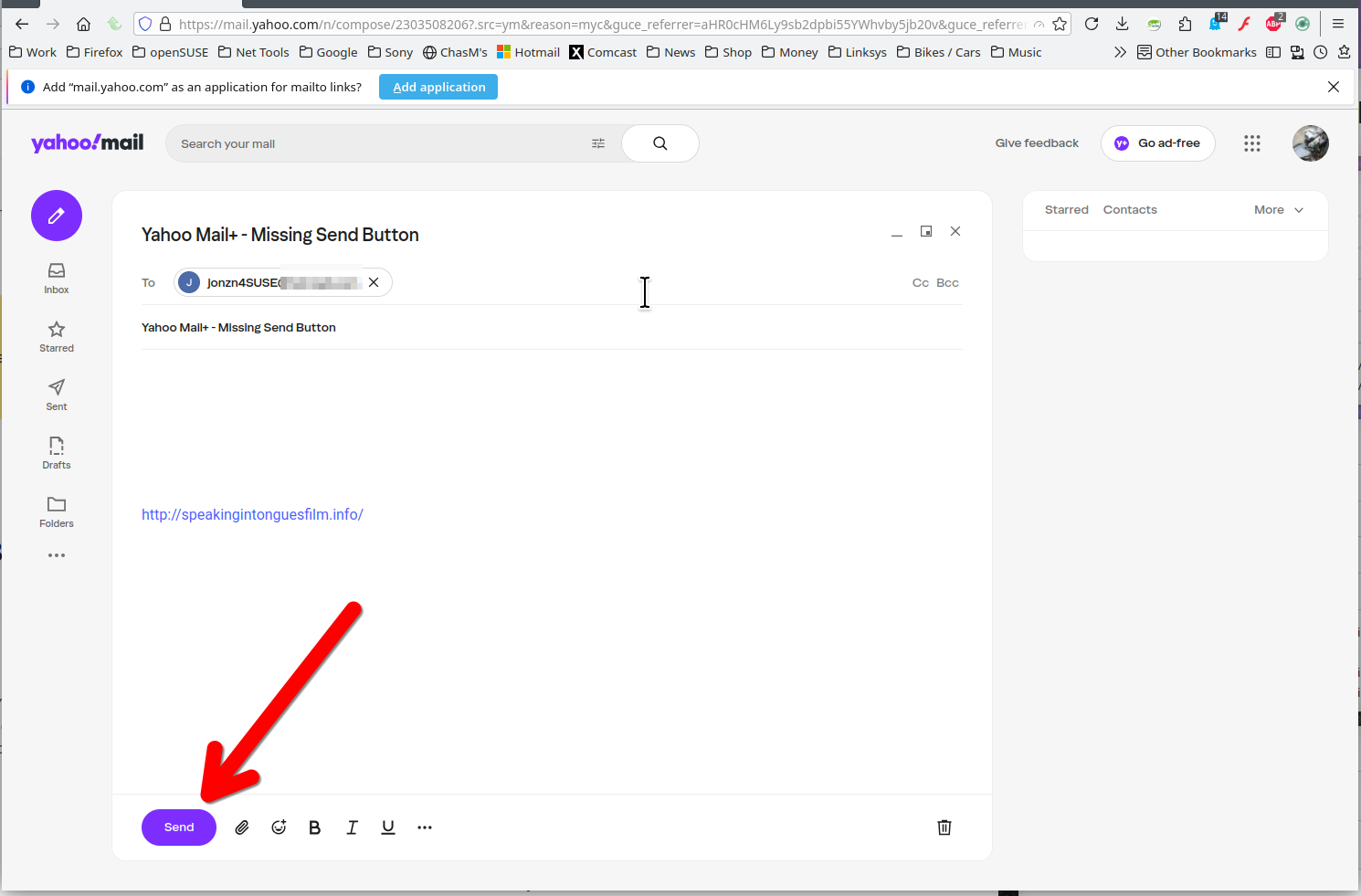Open the Music bookmarks folder

pos(1017,52)
